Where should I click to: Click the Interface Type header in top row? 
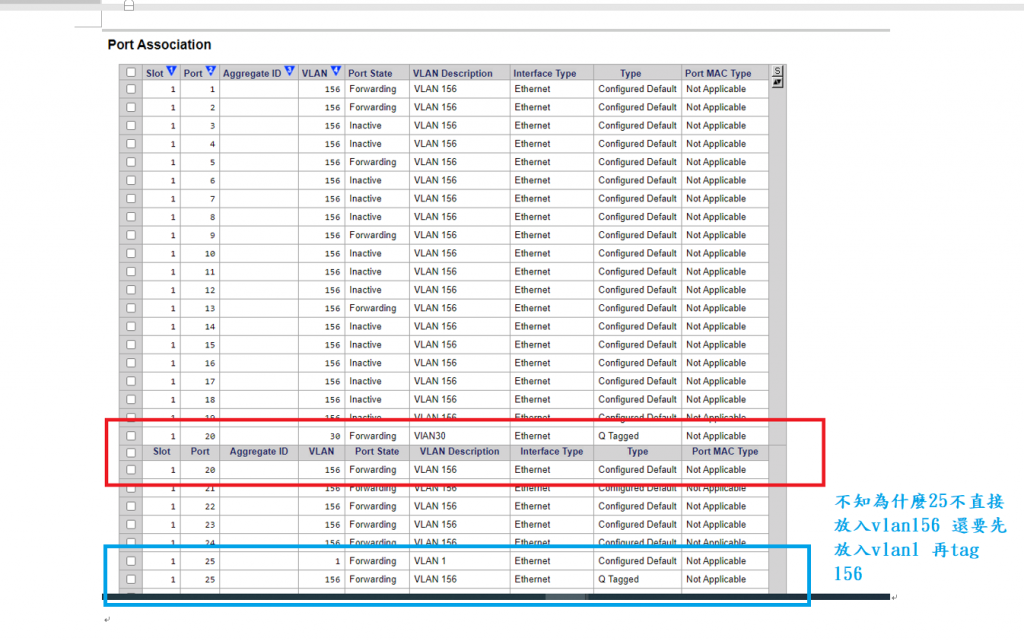click(x=545, y=73)
